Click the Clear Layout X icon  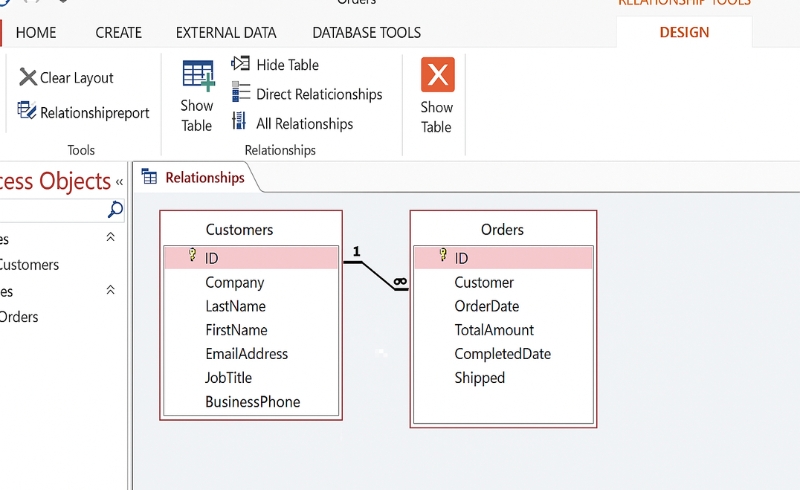coord(28,78)
